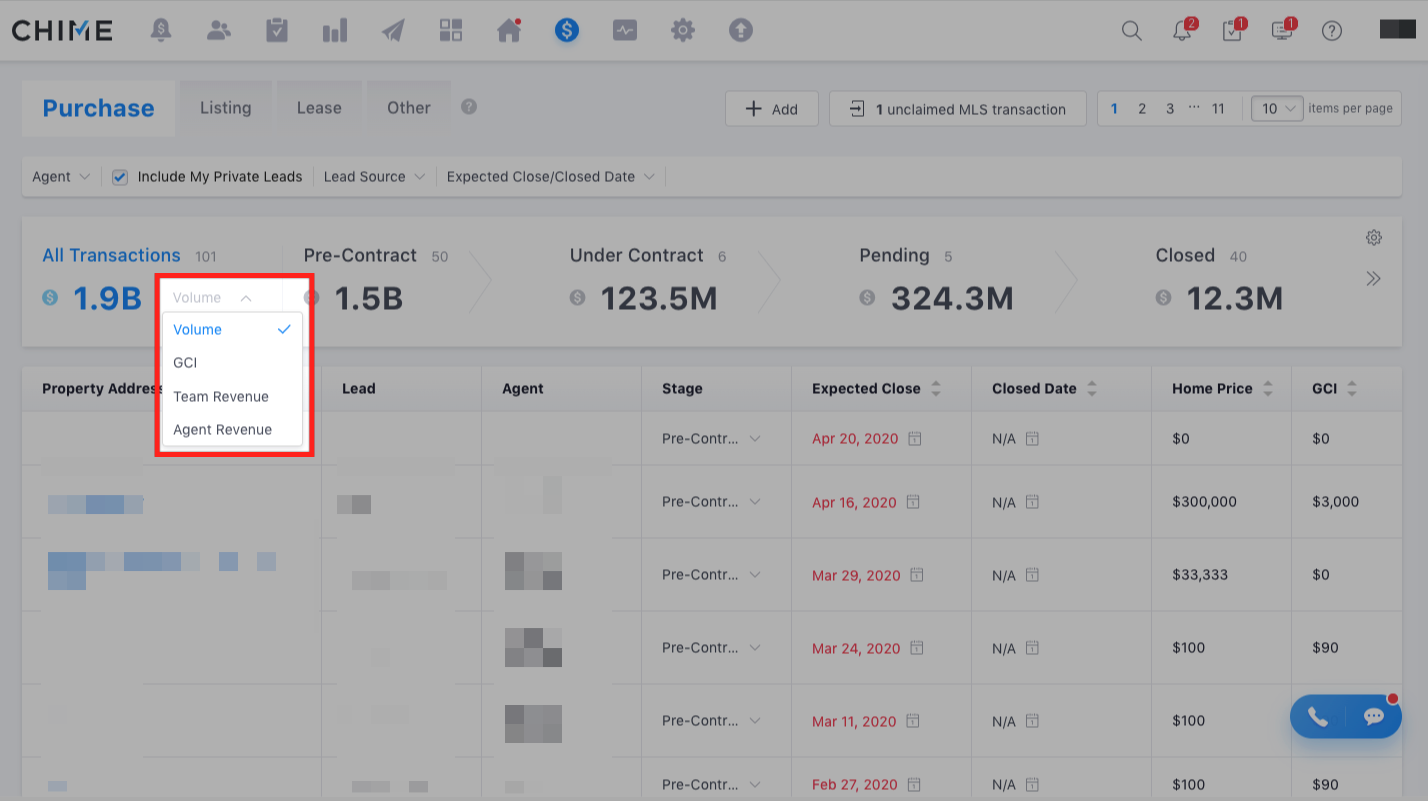Open the user profile avatar
Image resolution: width=1428 pixels, height=801 pixels.
click(1397, 29)
